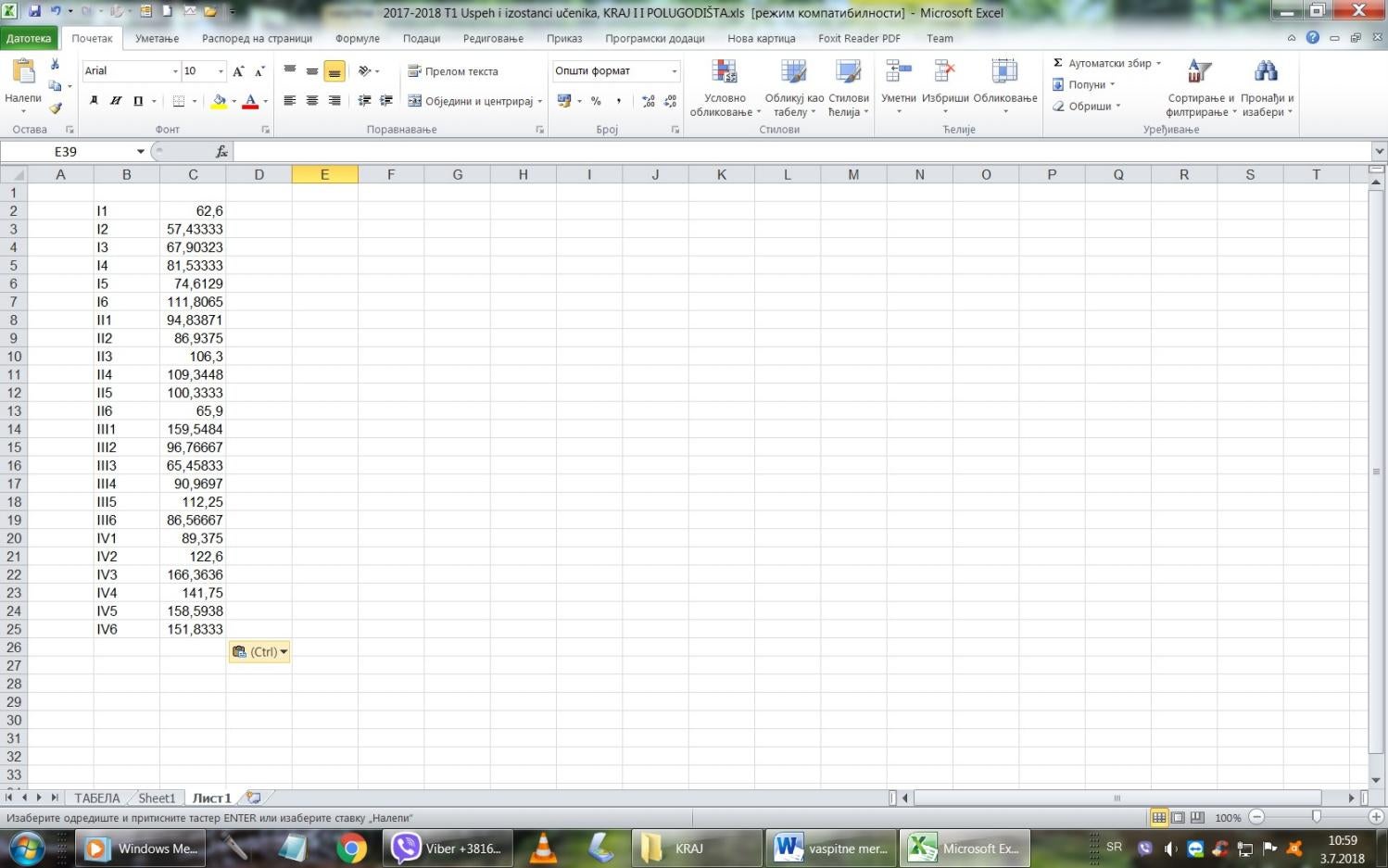The image size is (1388, 868).
Task: Click the Format Painter brush icon
Action: click(55, 107)
